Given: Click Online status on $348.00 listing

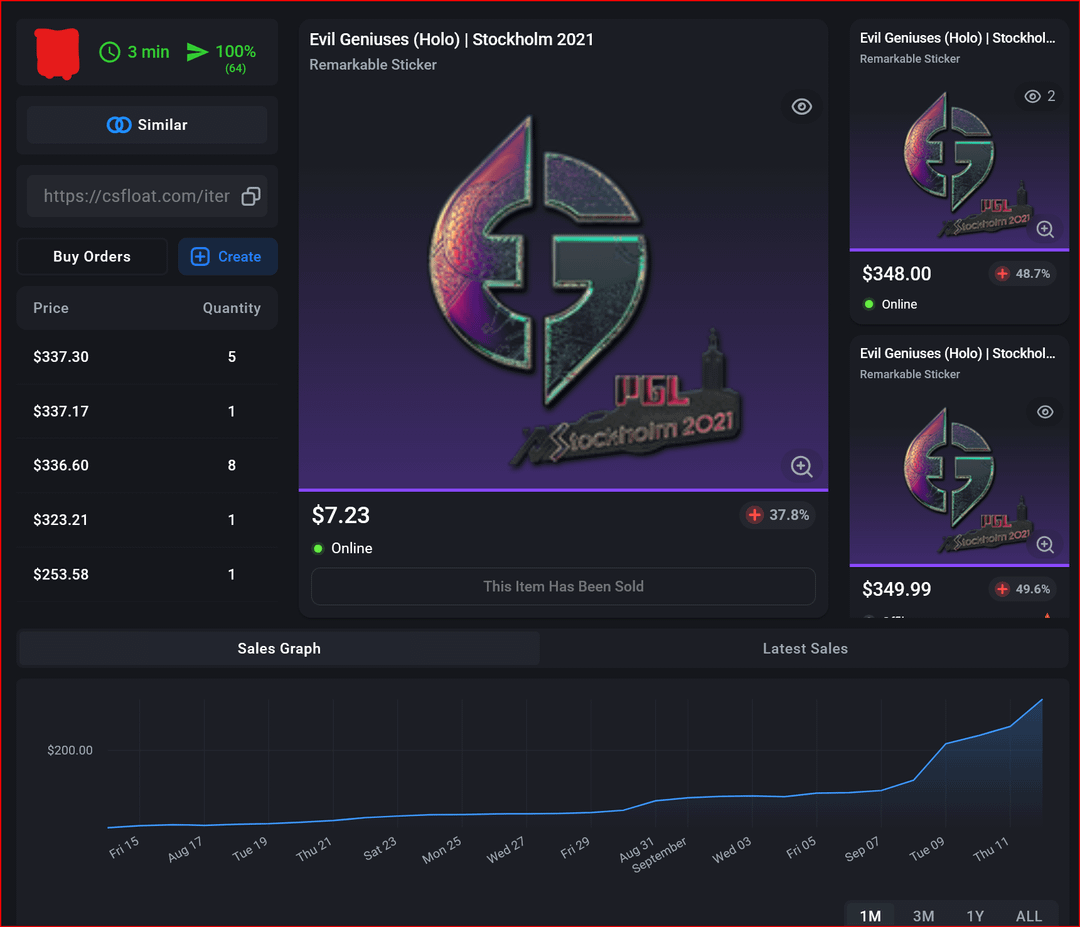Looking at the screenshot, I should point(890,304).
